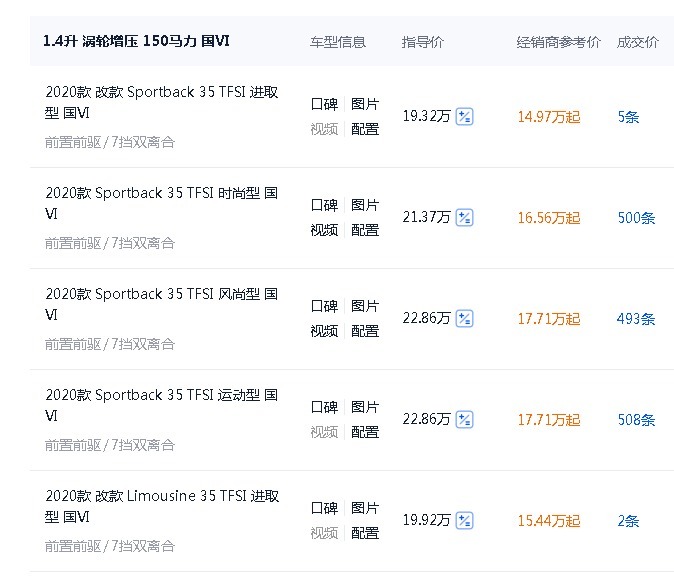
Task: Open the 5条 transaction price records
Action: [x=628, y=117]
